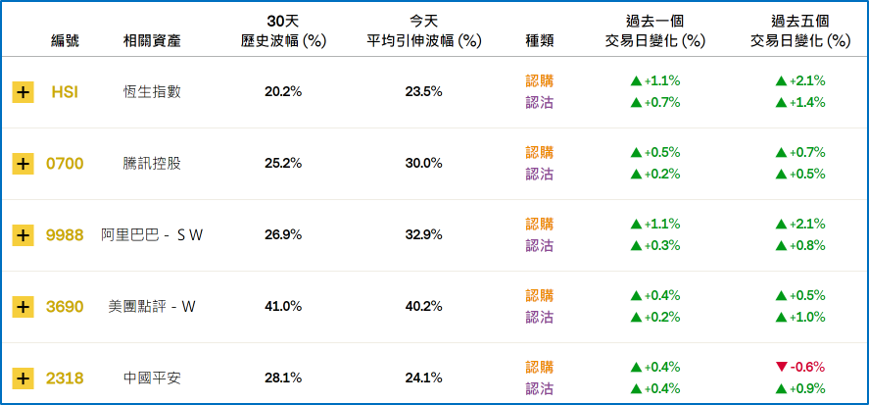Select 認沽 type in 0700 row
This screenshot has height=405, width=869.
[539, 175]
